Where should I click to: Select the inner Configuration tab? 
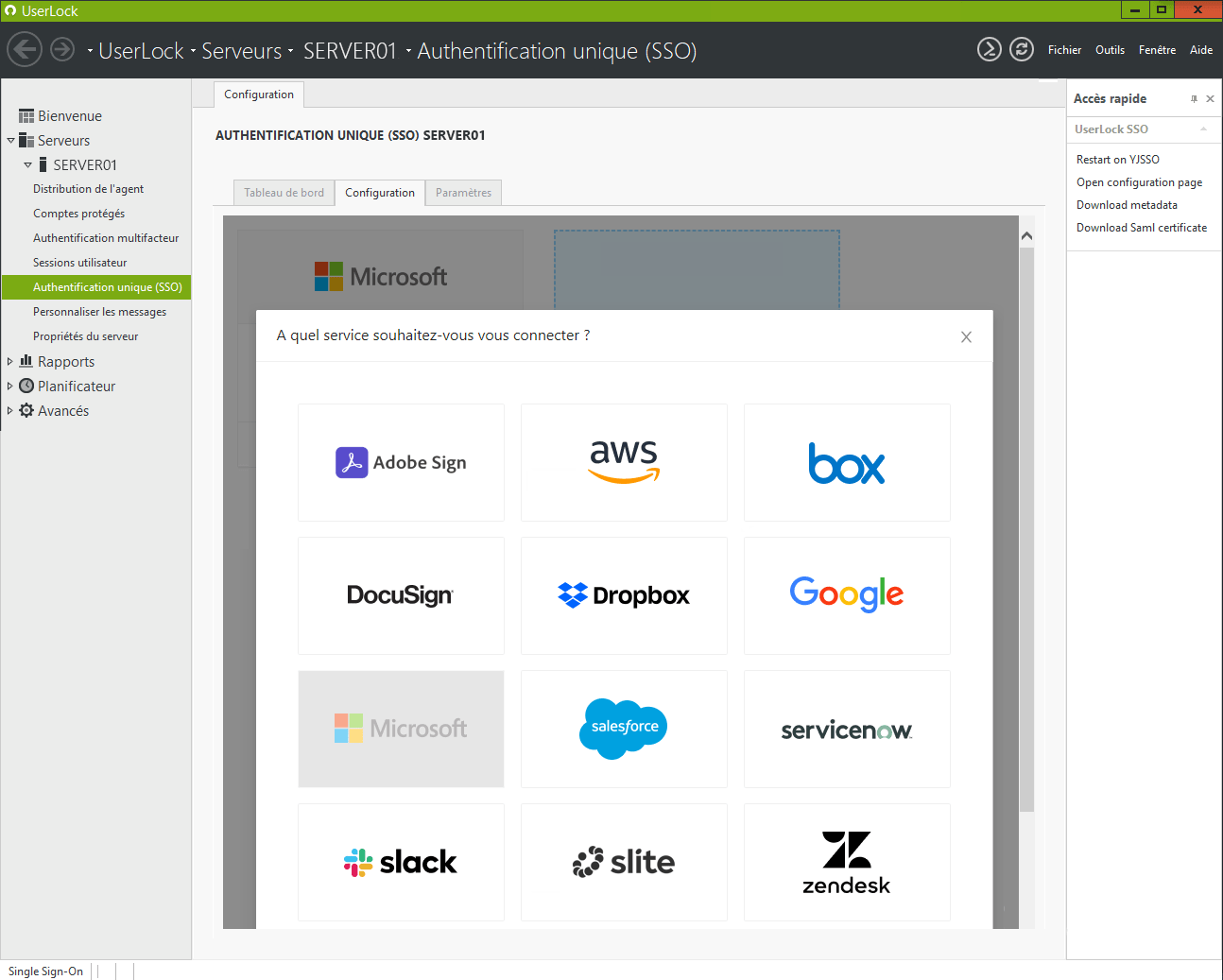tap(380, 193)
